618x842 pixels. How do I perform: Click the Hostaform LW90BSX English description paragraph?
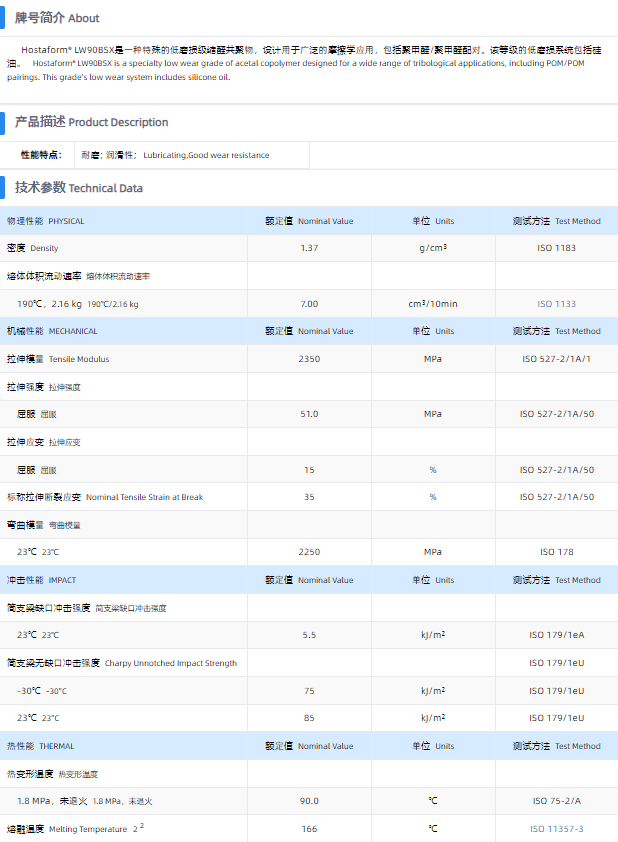pos(296,70)
